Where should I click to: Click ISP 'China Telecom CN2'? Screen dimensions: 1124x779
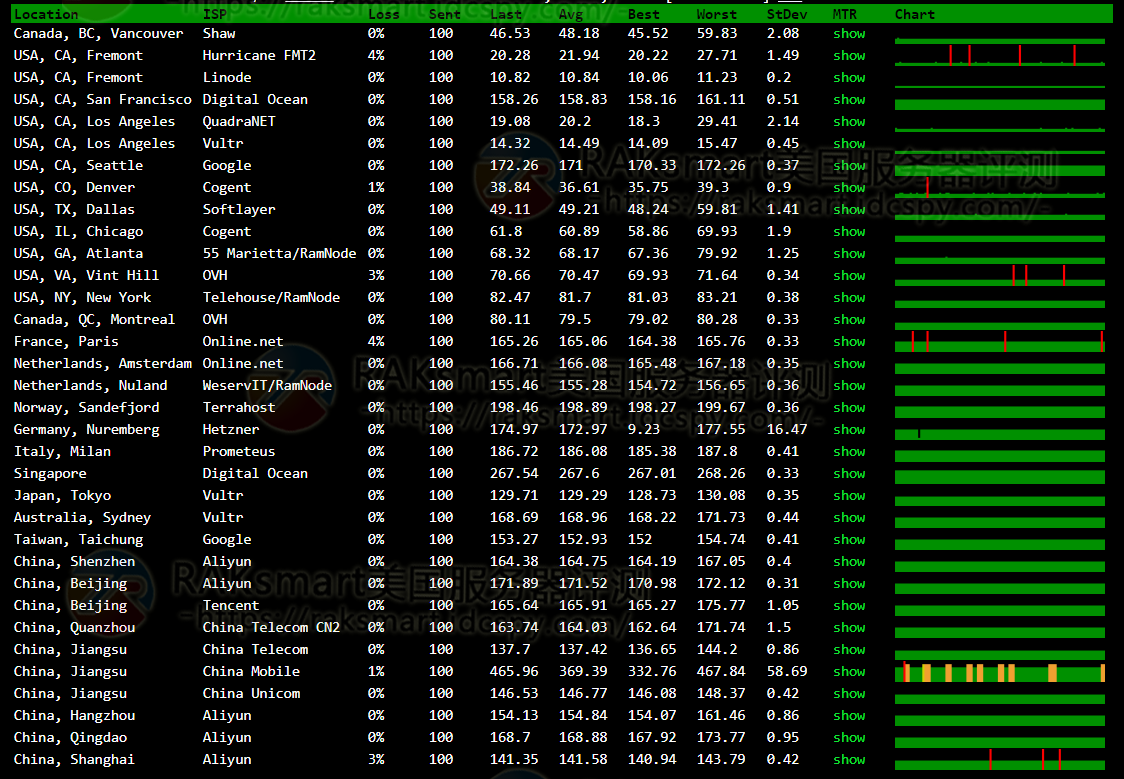pyautogui.click(x=271, y=628)
